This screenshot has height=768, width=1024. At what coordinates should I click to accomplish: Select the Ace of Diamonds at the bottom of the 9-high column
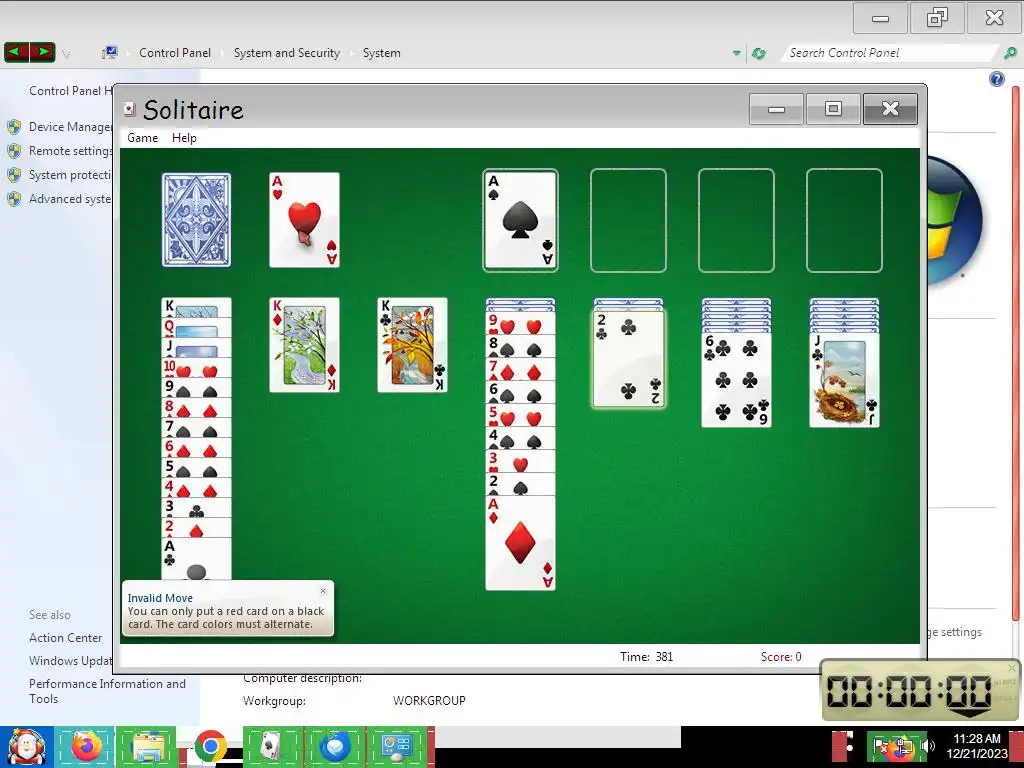point(520,543)
